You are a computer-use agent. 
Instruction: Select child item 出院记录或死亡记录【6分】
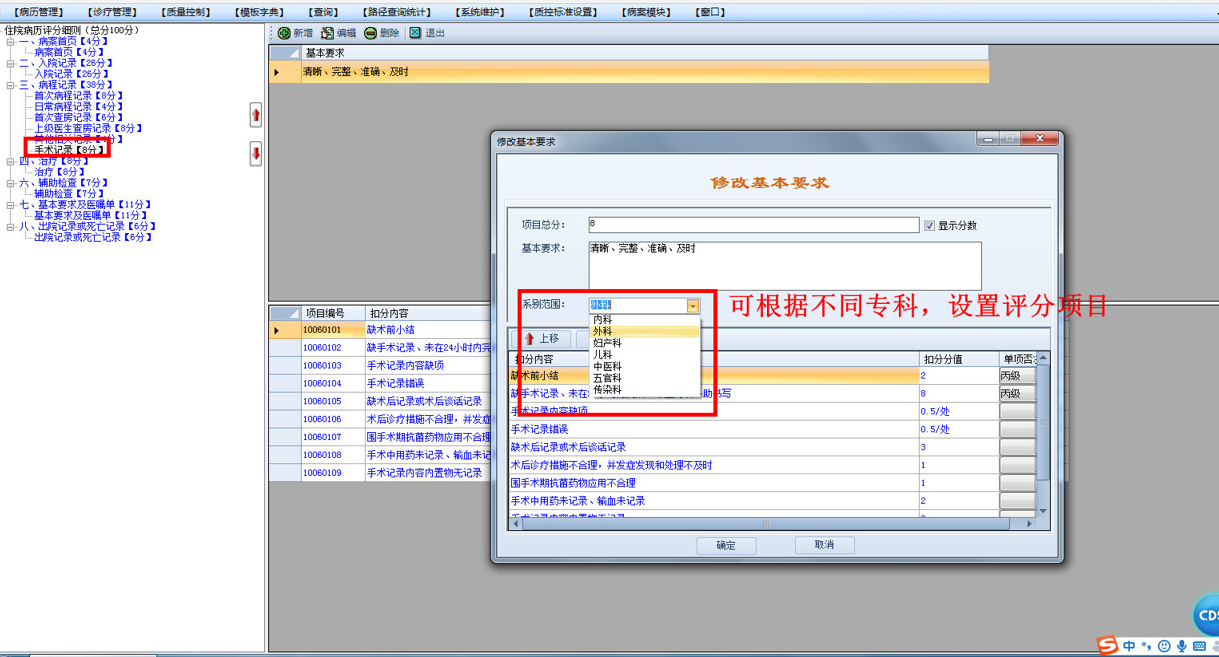(94, 237)
